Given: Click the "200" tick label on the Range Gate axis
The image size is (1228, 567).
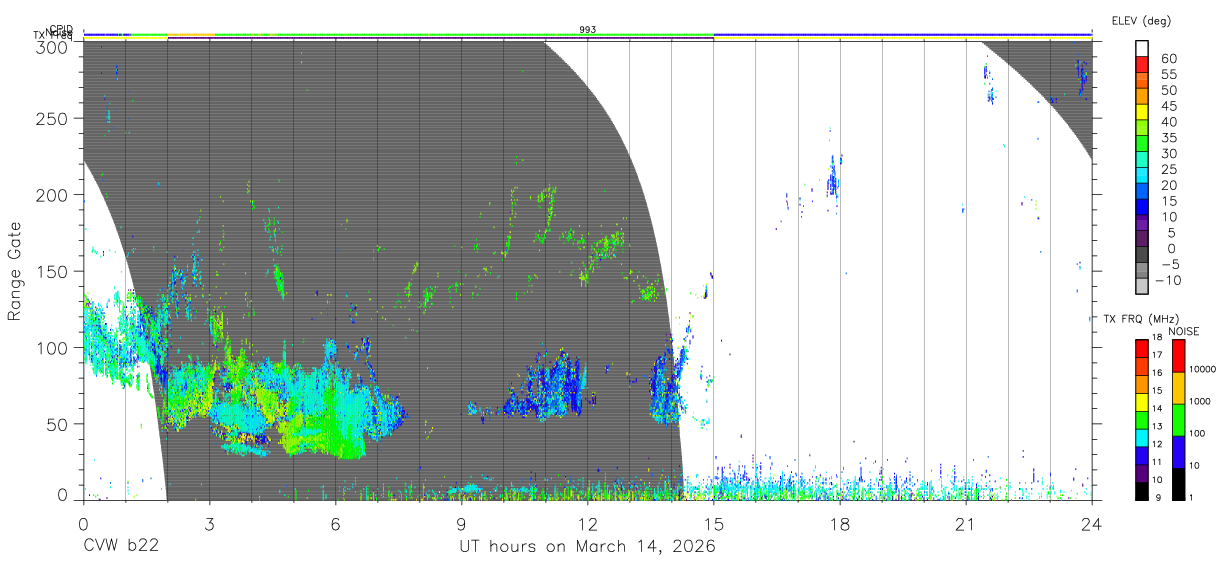Looking at the screenshot, I should point(51,195).
